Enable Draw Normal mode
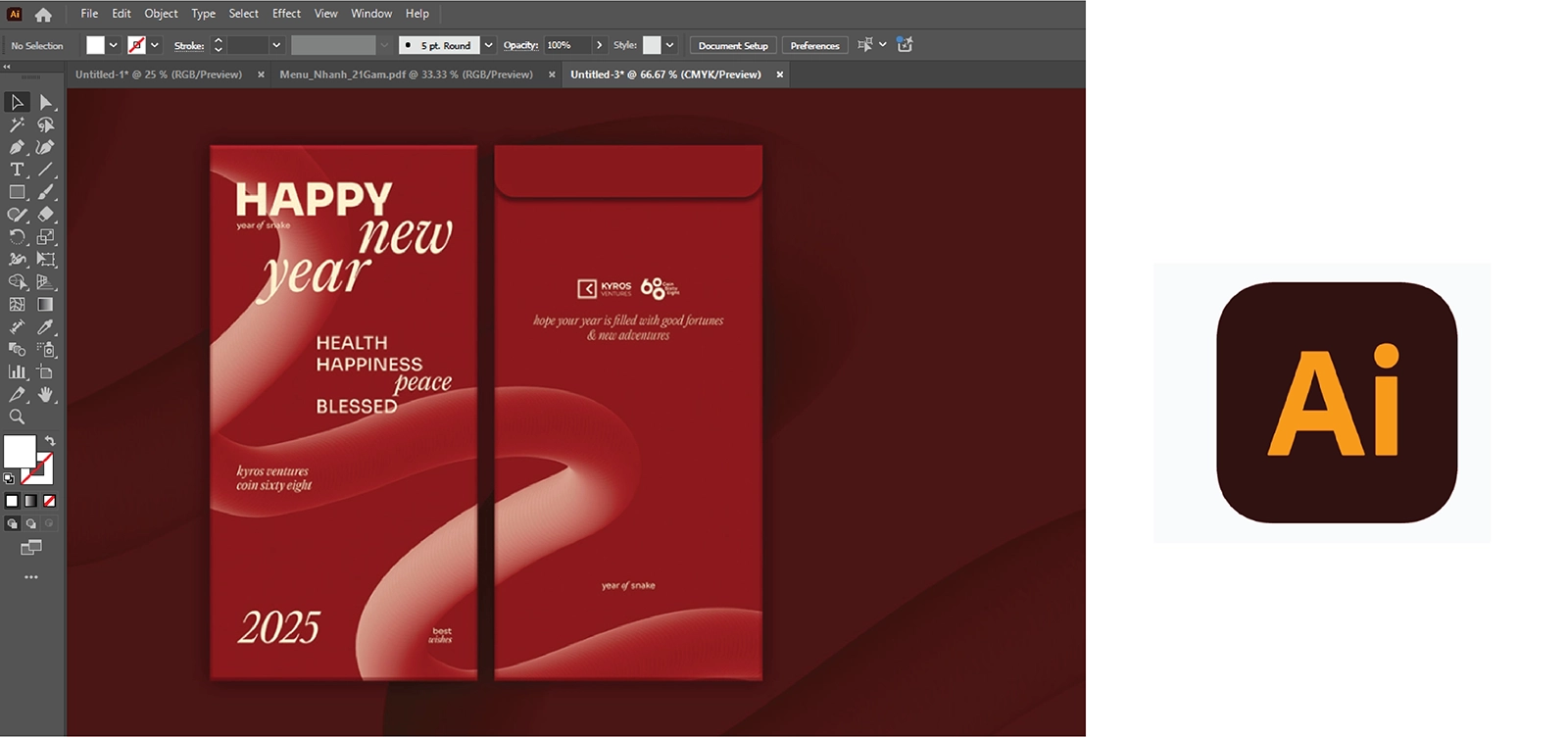This screenshot has width=1568, height=737. pyautogui.click(x=12, y=524)
